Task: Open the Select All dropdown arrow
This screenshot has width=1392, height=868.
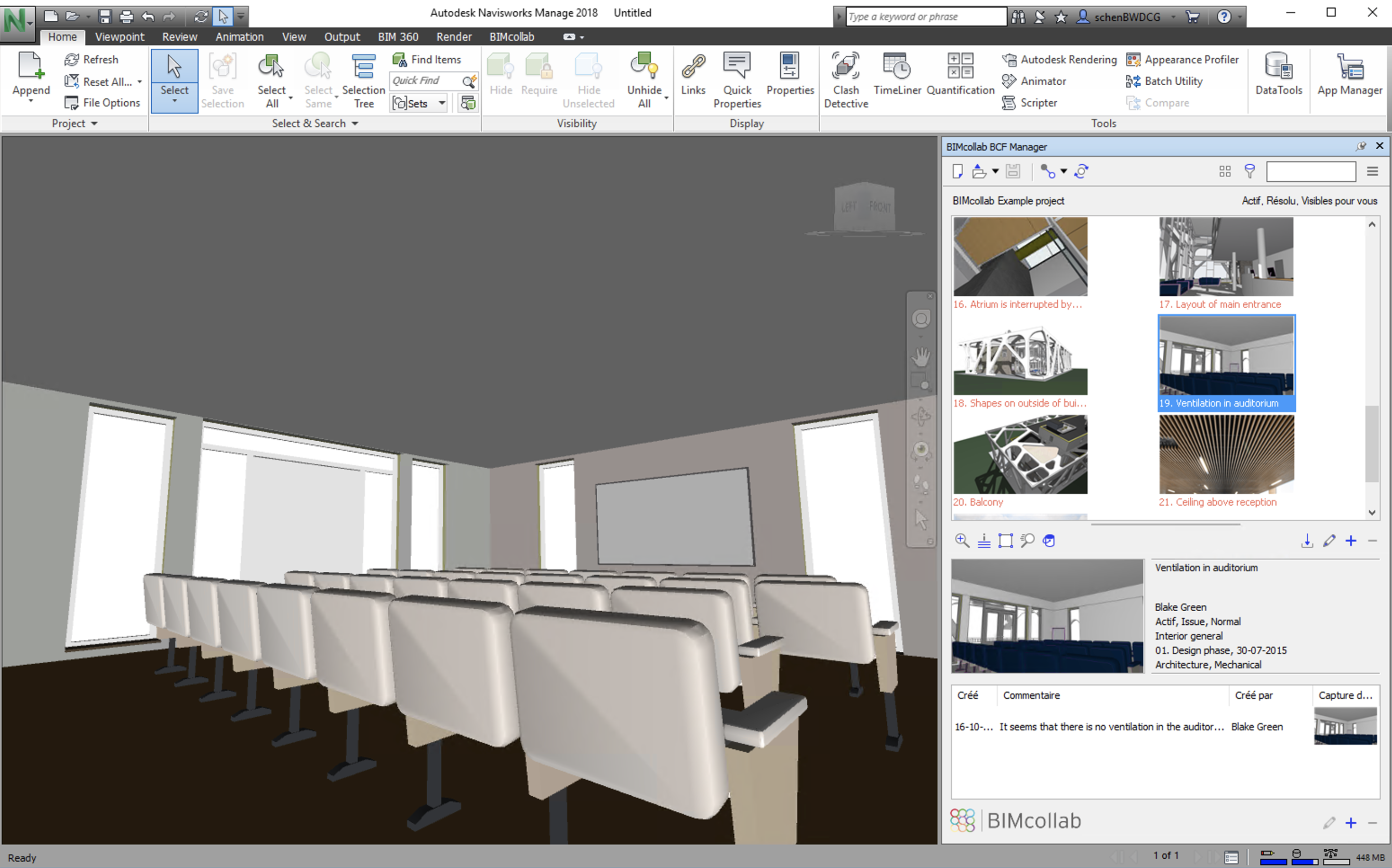Action: pyautogui.click(x=291, y=98)
